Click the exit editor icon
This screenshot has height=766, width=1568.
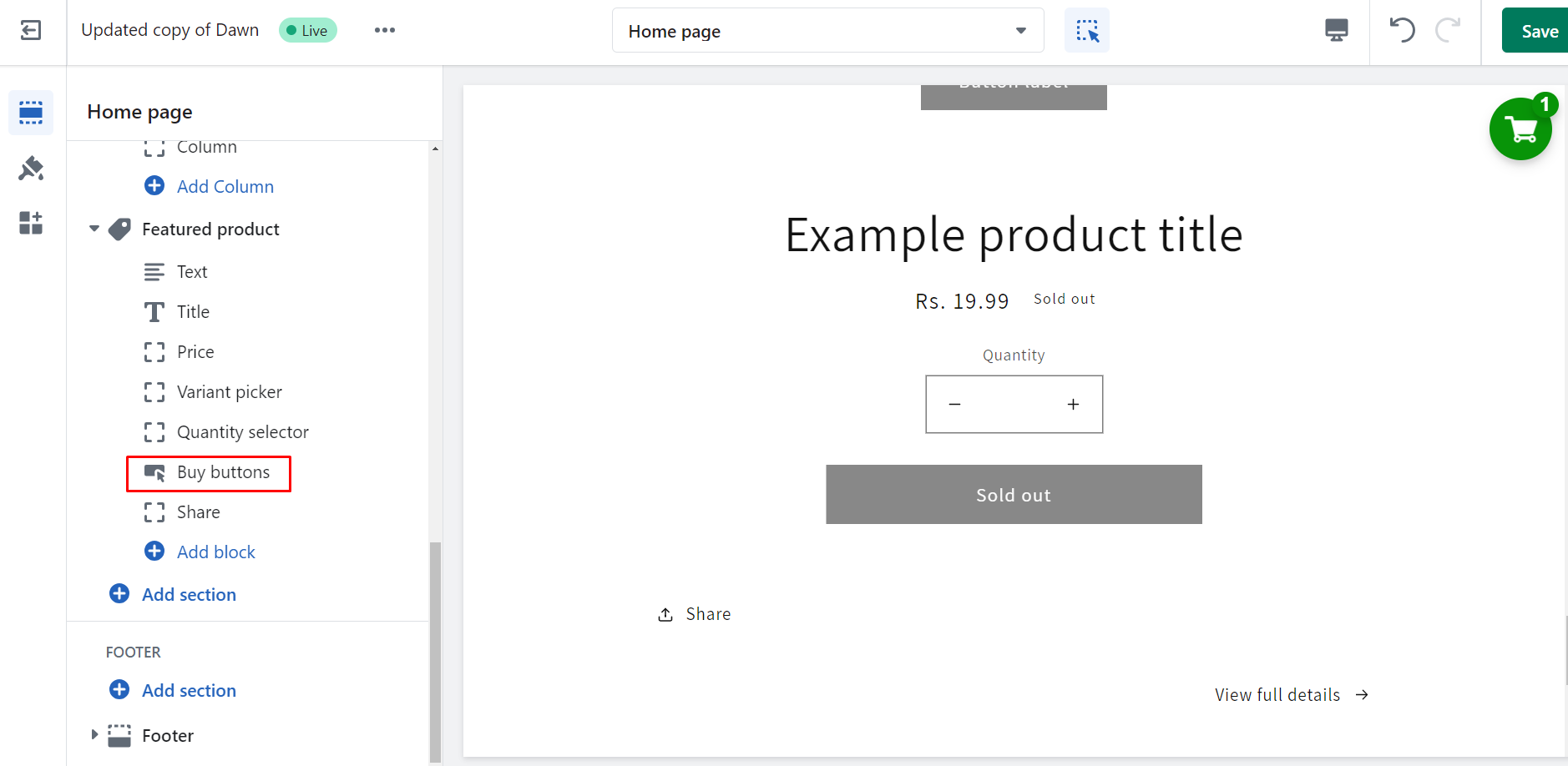tap(31, 31)
